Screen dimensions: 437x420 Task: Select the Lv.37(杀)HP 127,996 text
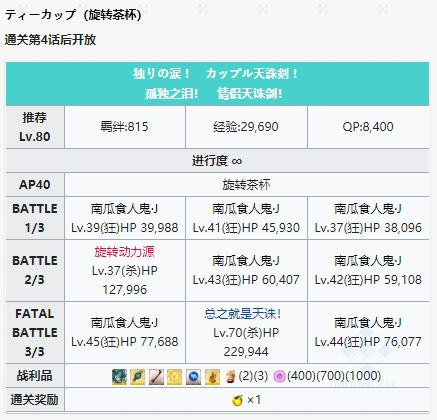(x=125, y=280)
